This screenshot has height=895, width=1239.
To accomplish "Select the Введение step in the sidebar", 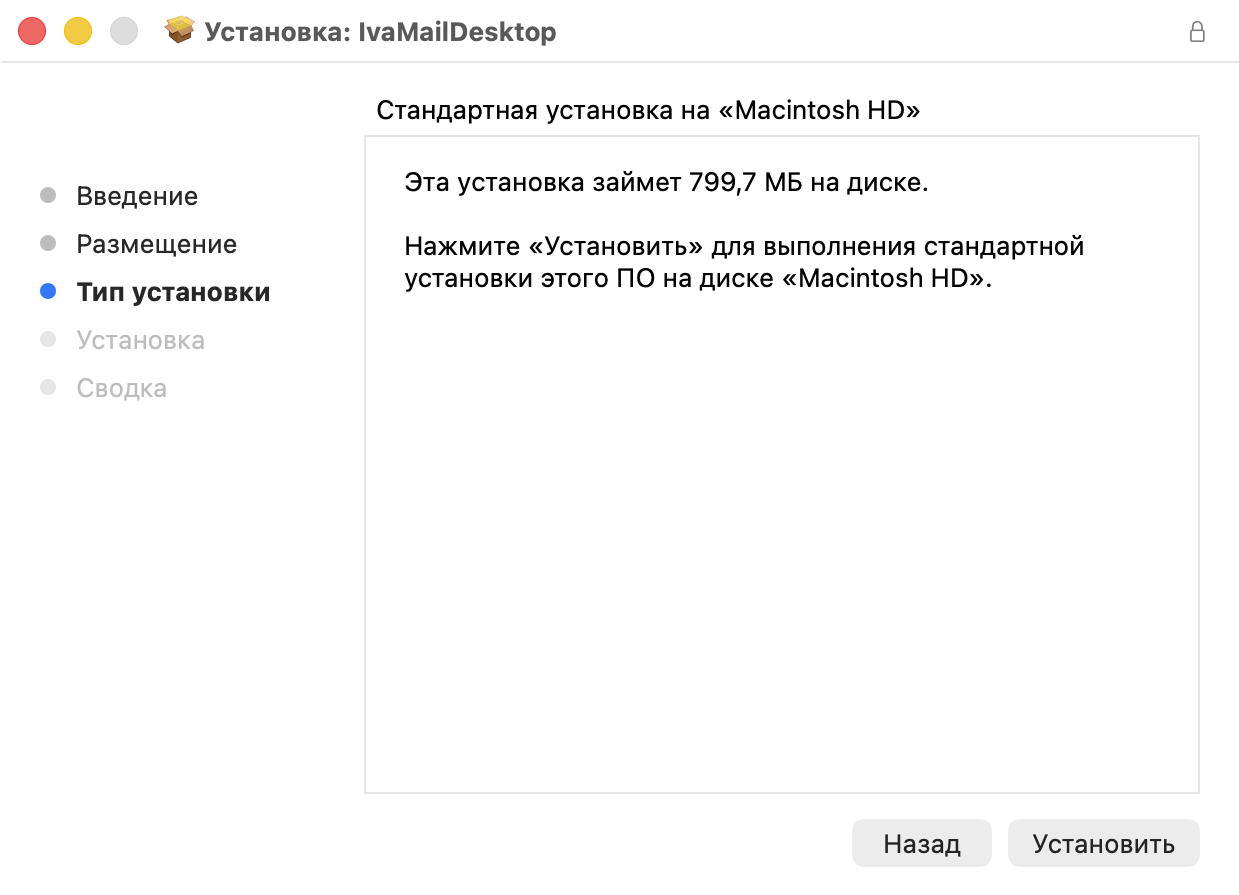I will pyautogui.click(x=136, y=196).
